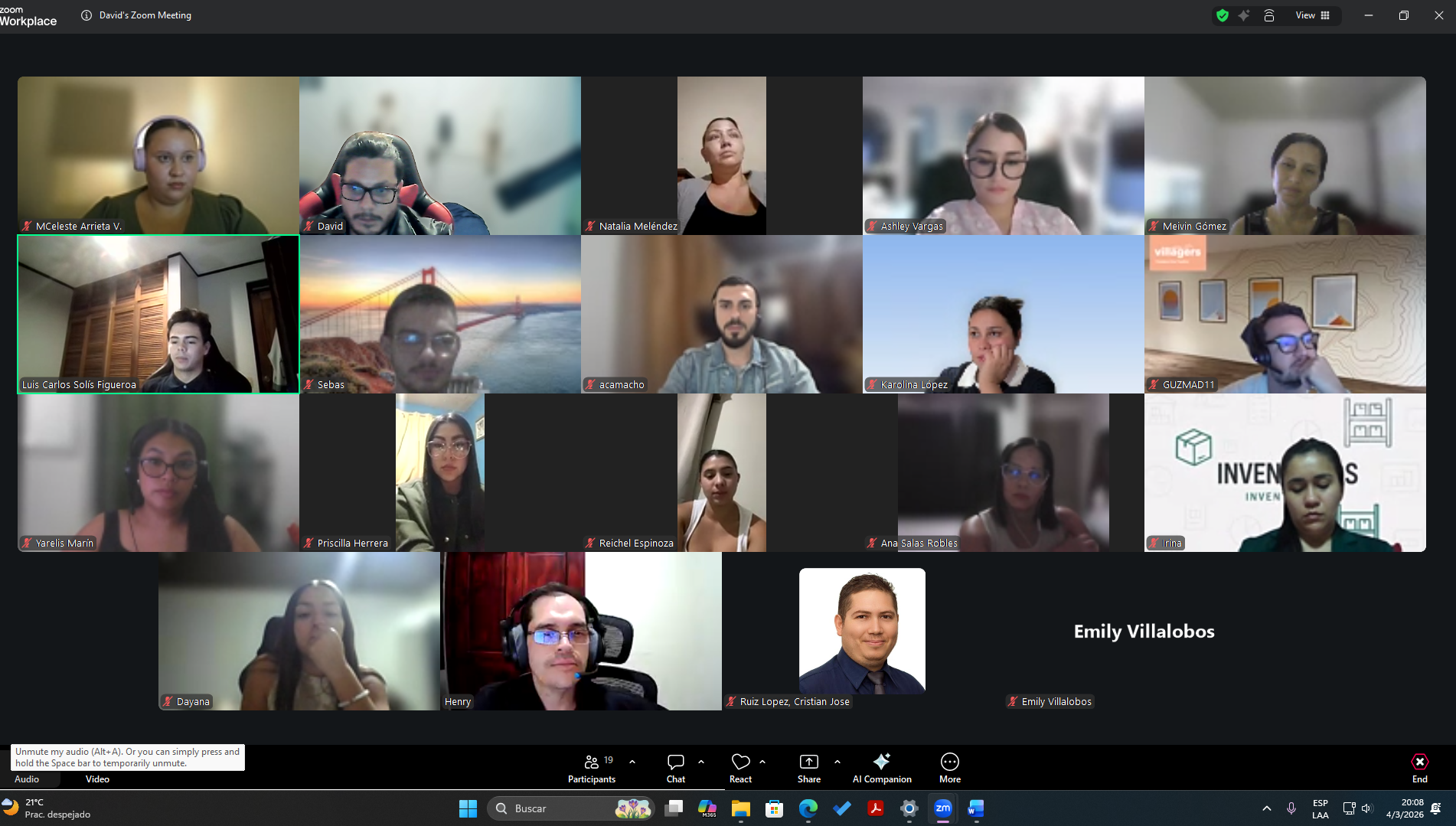Expand the React options chevron
Image resolution: width=1456 pixels, height=826 pixels.
[x=762, y=762]
